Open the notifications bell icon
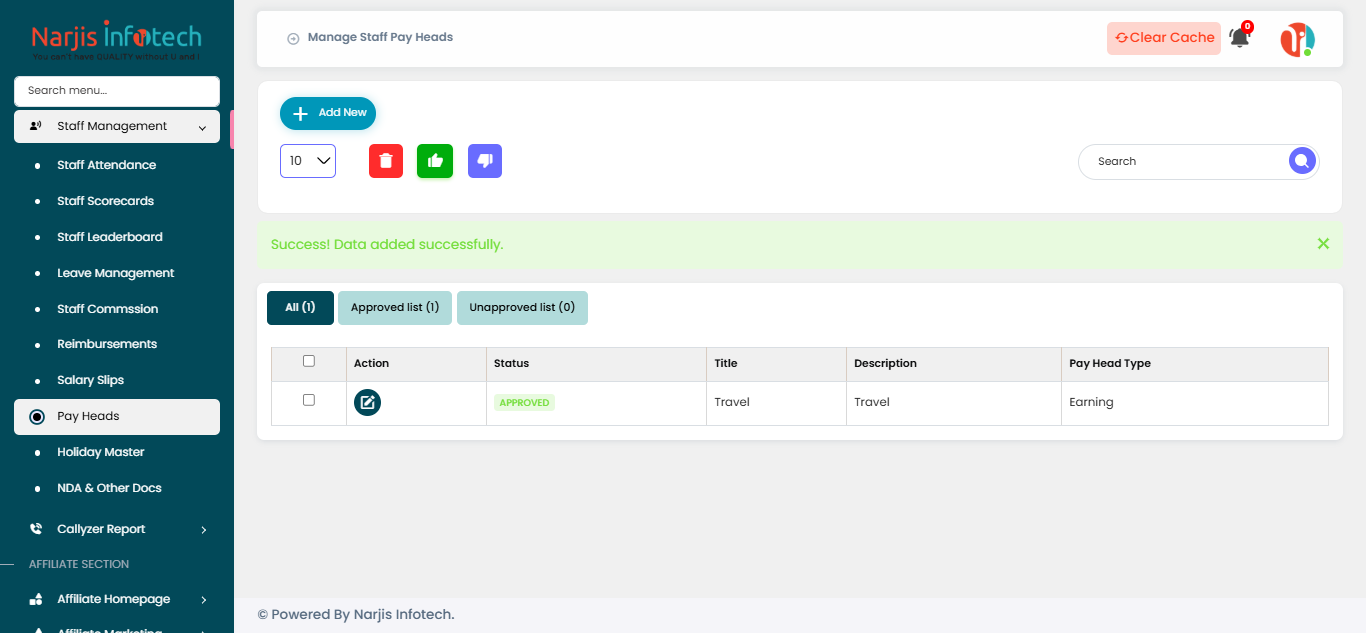Screen dimensions: 1366x633 tap(1240, 38)
